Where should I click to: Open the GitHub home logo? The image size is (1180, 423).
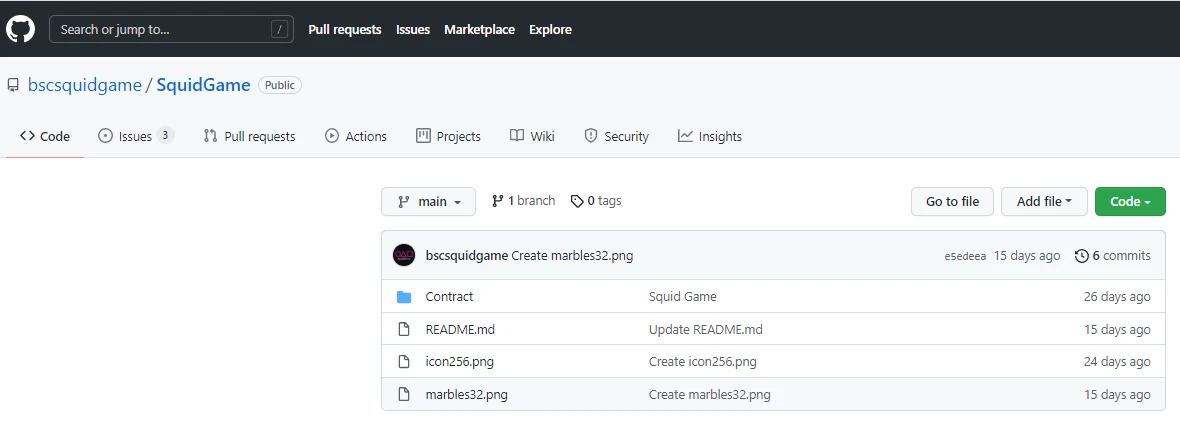tap(20, 29)
